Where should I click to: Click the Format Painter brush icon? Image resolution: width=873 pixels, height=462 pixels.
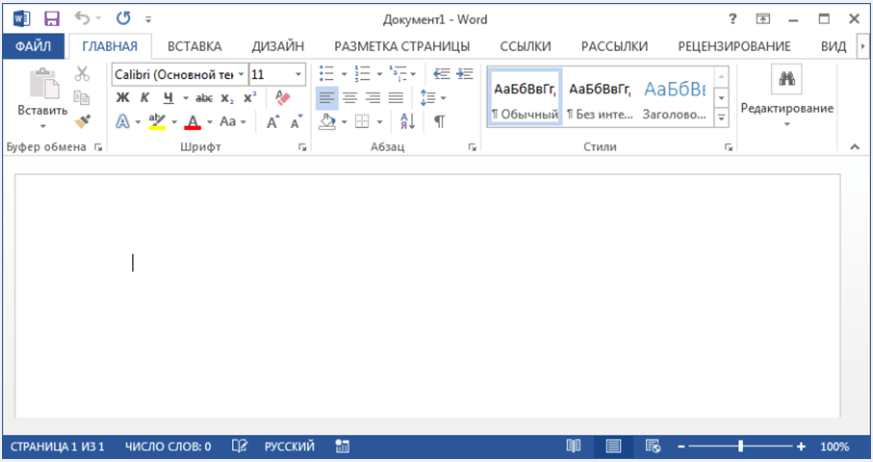click(x=82, y=121)
